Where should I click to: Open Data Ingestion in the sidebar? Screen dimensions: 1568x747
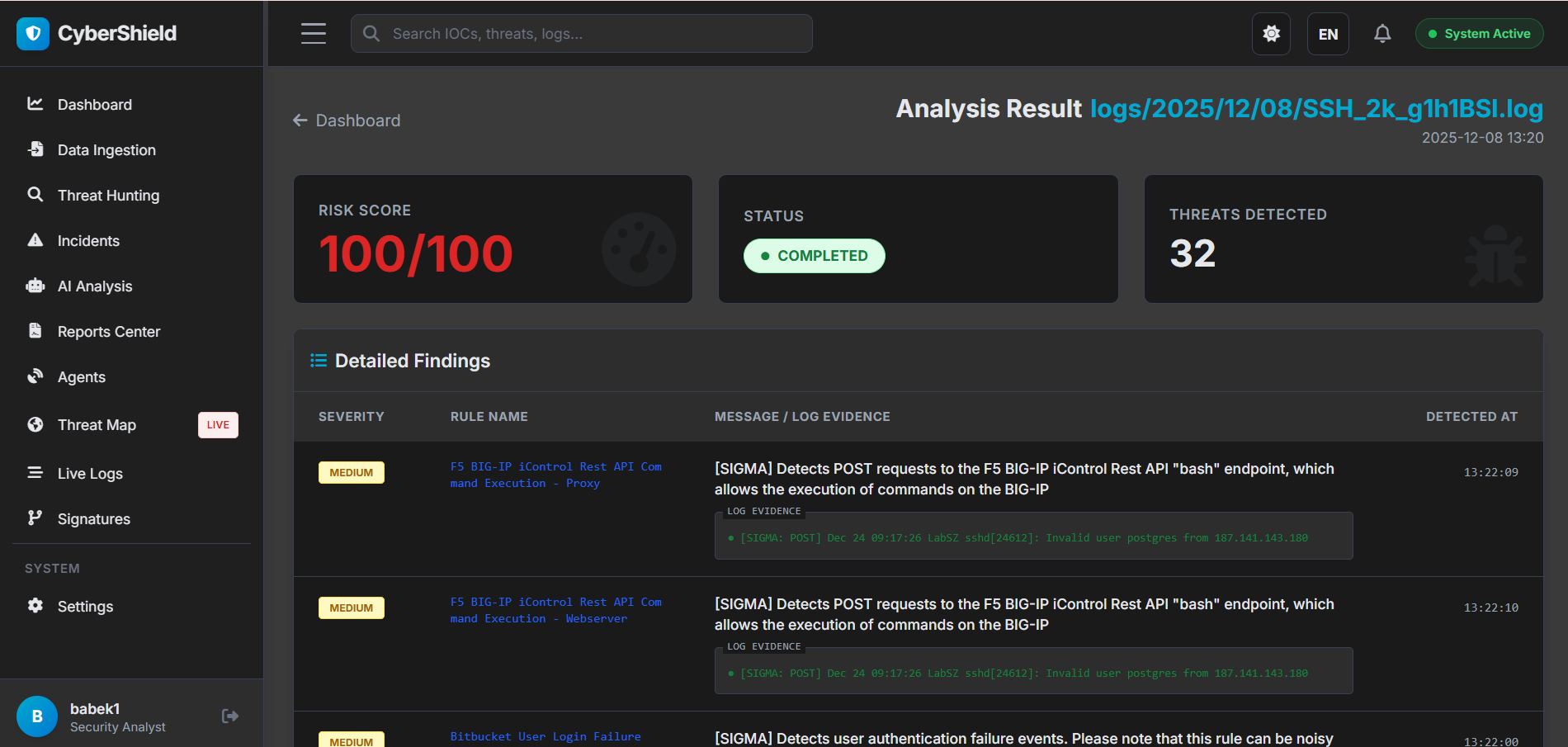[106, 150]
